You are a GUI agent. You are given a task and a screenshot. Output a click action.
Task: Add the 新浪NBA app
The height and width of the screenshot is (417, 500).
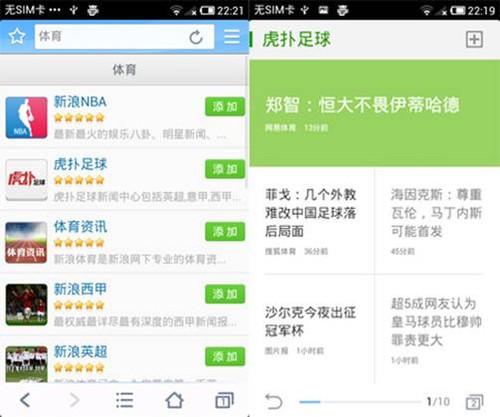225,107
